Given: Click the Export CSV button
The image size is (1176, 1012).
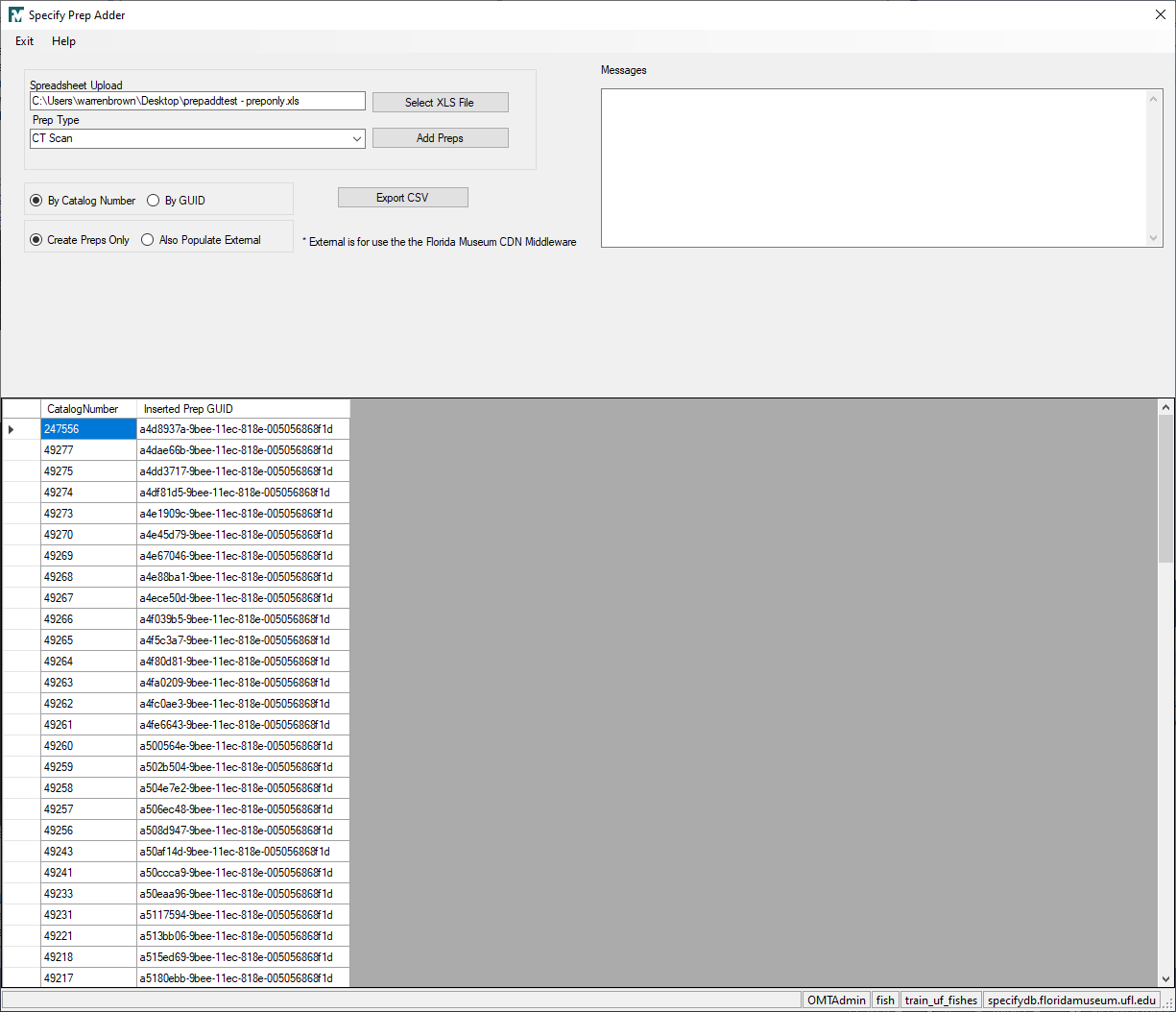Looking at the screenshot, I should tap(402, 198).
